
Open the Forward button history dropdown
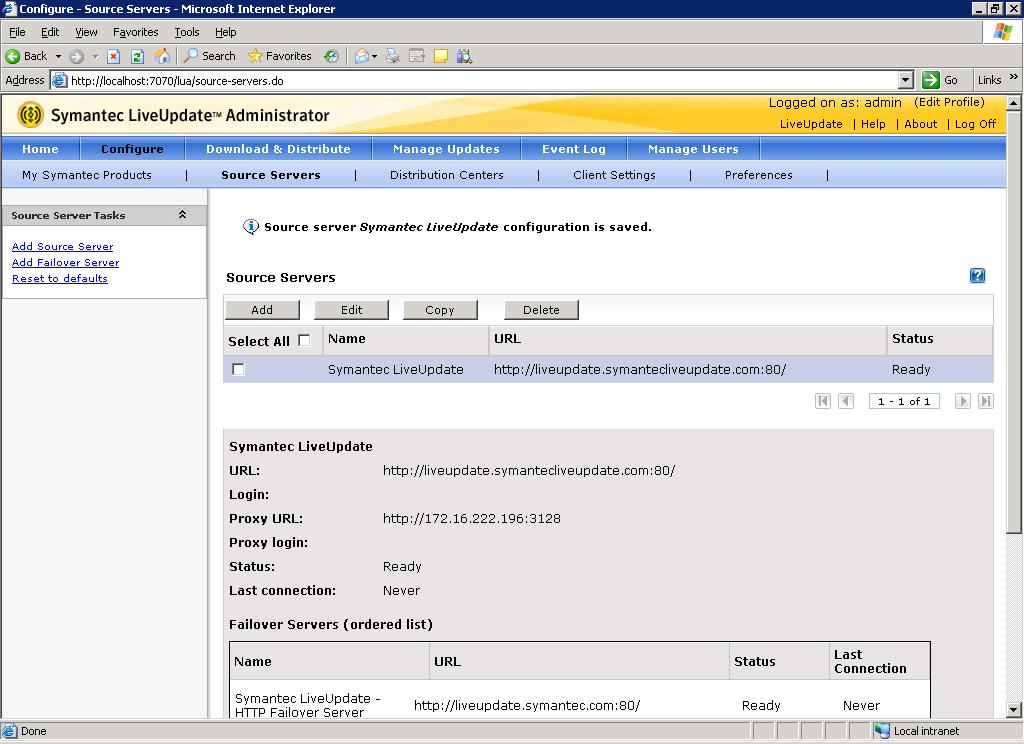(x=95, y=56)
